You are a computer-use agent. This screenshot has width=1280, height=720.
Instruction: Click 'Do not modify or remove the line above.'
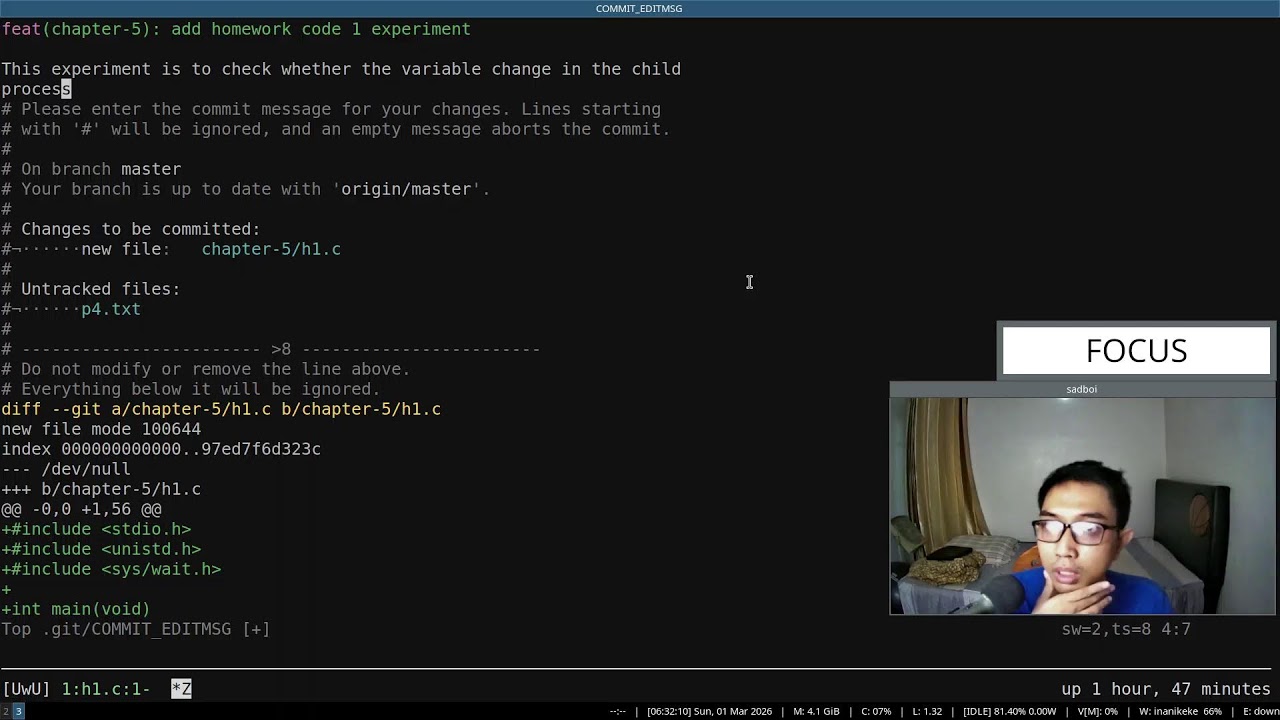[216, 369]
